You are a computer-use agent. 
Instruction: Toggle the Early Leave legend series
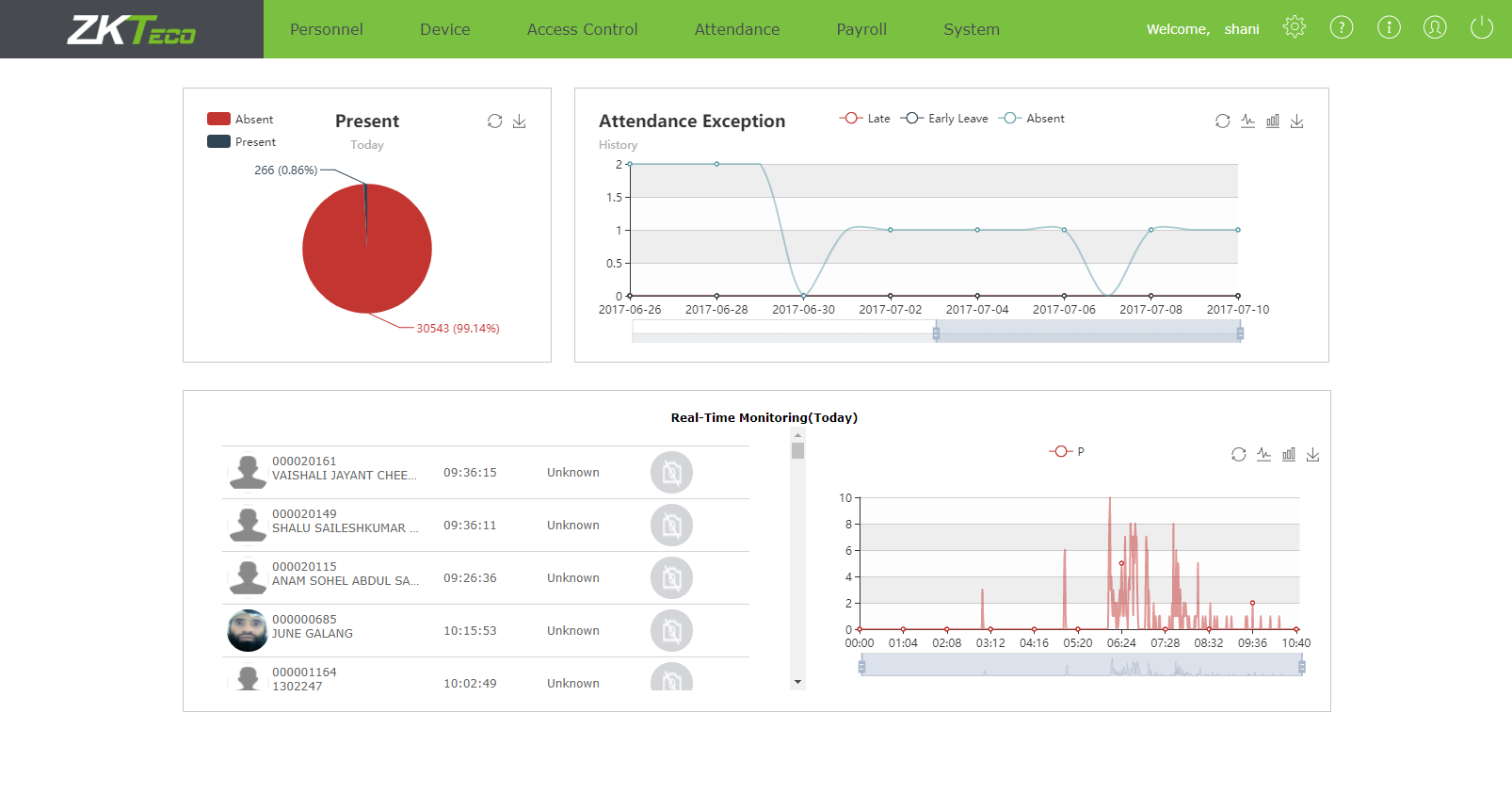944,119
